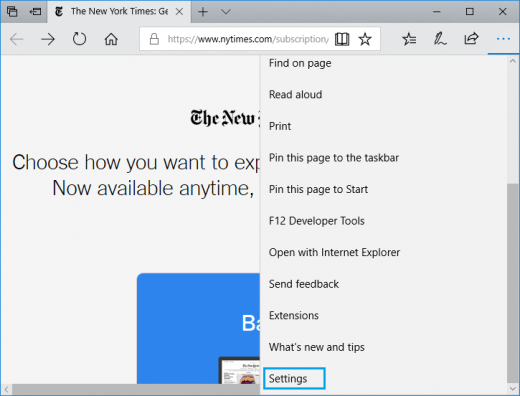Minimize the Edge window

coord(437,12)
